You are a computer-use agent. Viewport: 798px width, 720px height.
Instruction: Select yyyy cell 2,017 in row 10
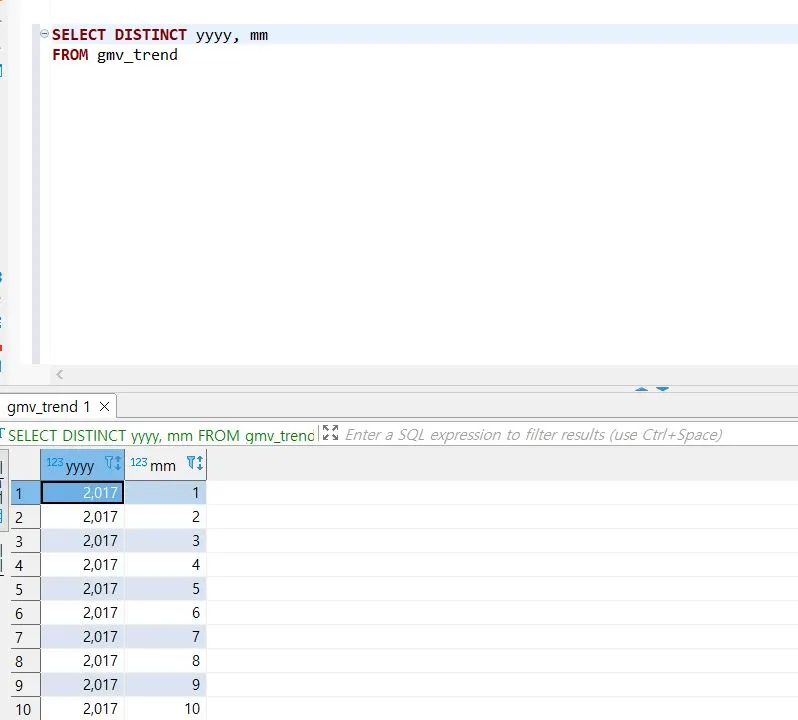click(82, 708)
